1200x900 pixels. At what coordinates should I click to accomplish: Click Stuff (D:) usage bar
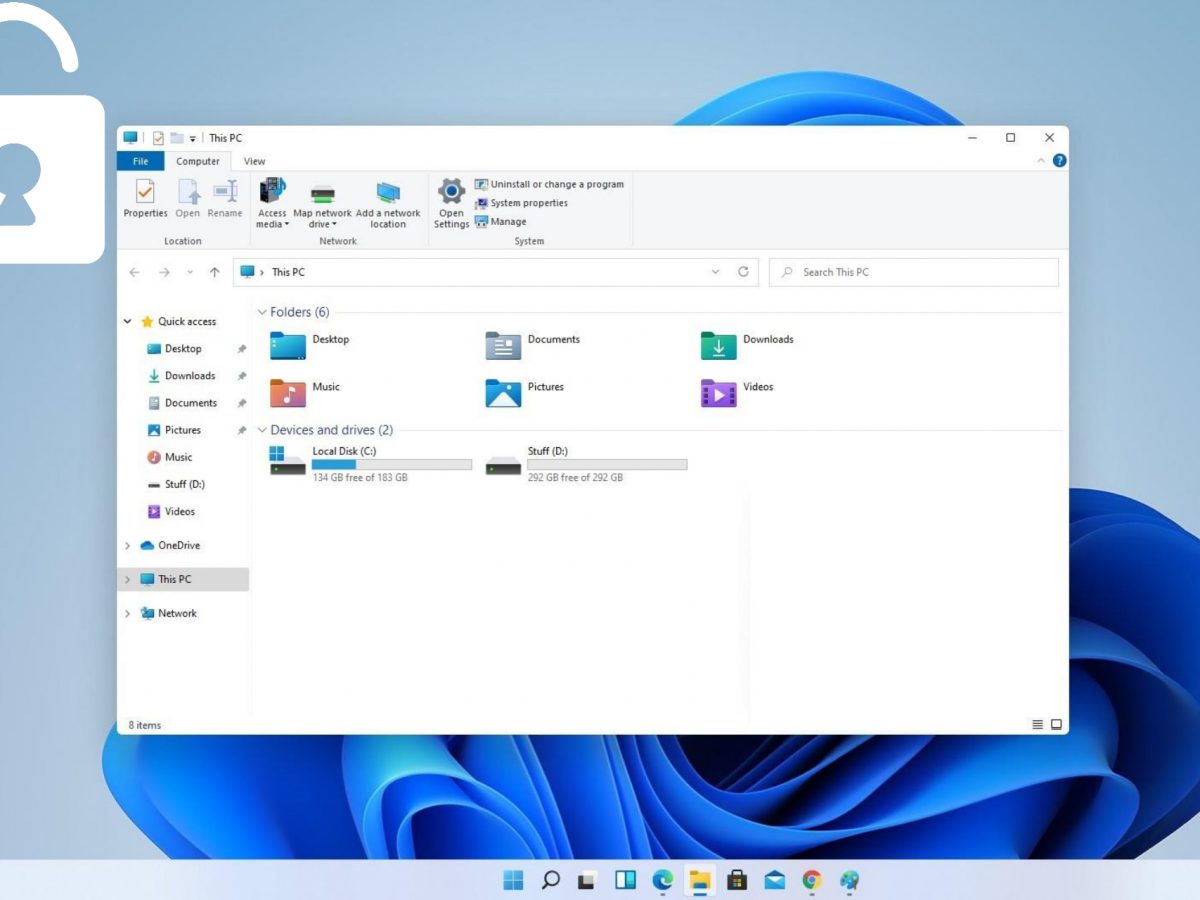pos(607,465)
